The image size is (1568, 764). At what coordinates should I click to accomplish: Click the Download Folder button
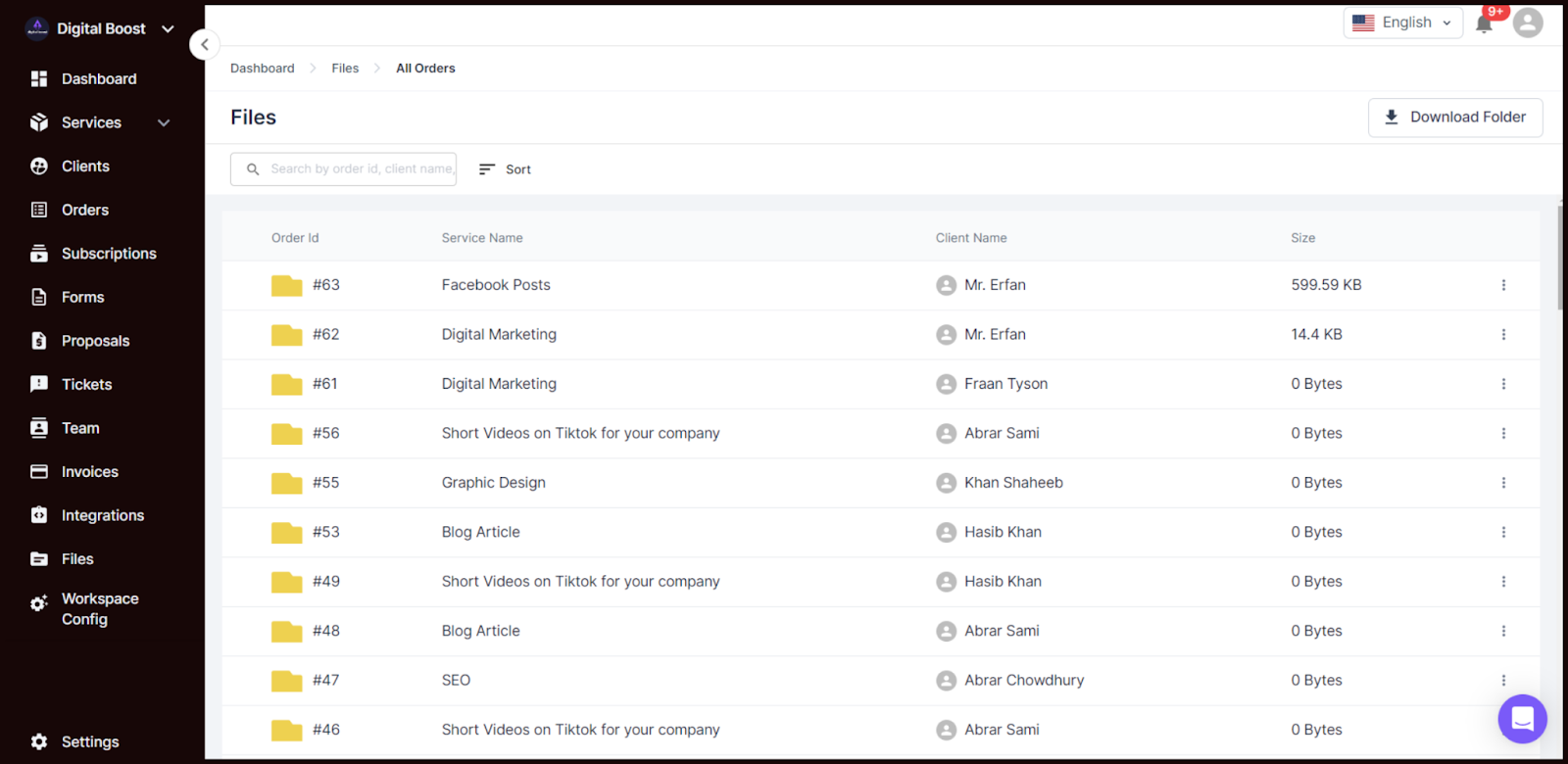tap(1455, 118)
